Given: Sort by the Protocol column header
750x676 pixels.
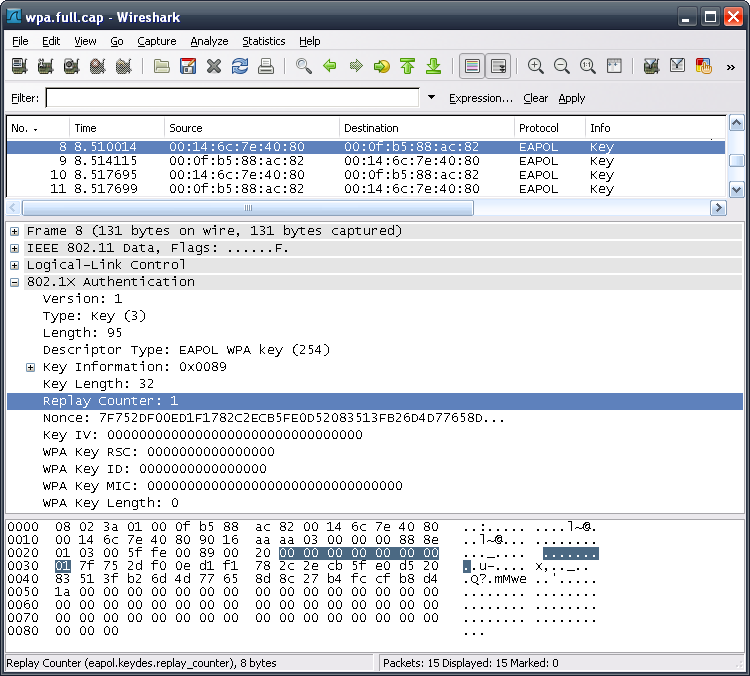Looking at the screenshot, I should pyautogui.click(x=550, y=128).
